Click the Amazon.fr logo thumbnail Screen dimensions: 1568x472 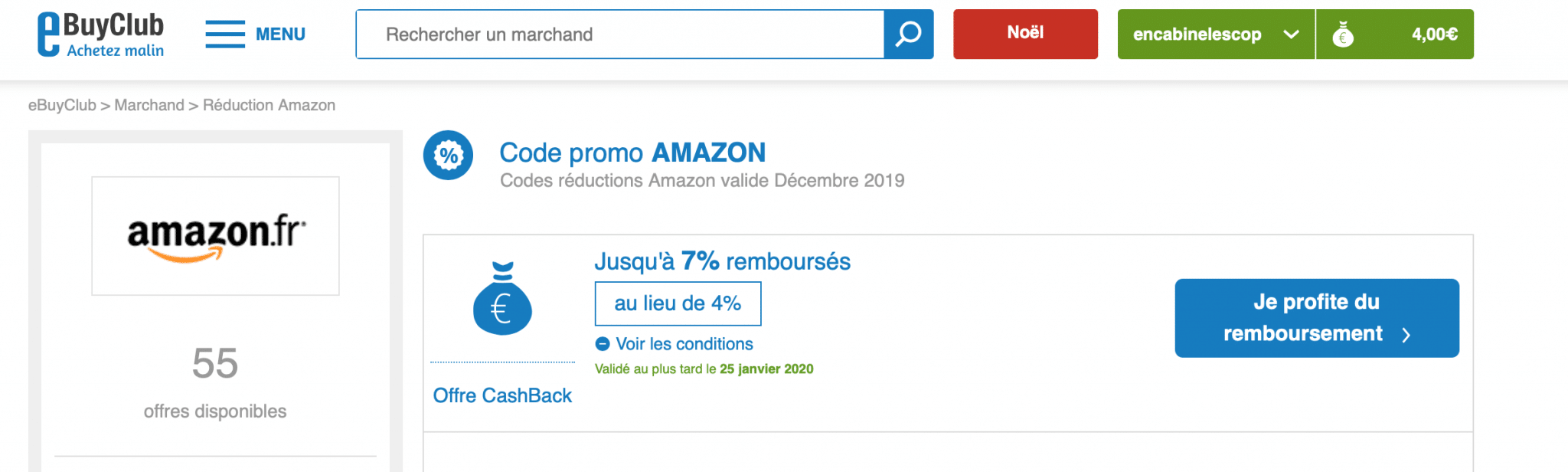pos(215,236)
